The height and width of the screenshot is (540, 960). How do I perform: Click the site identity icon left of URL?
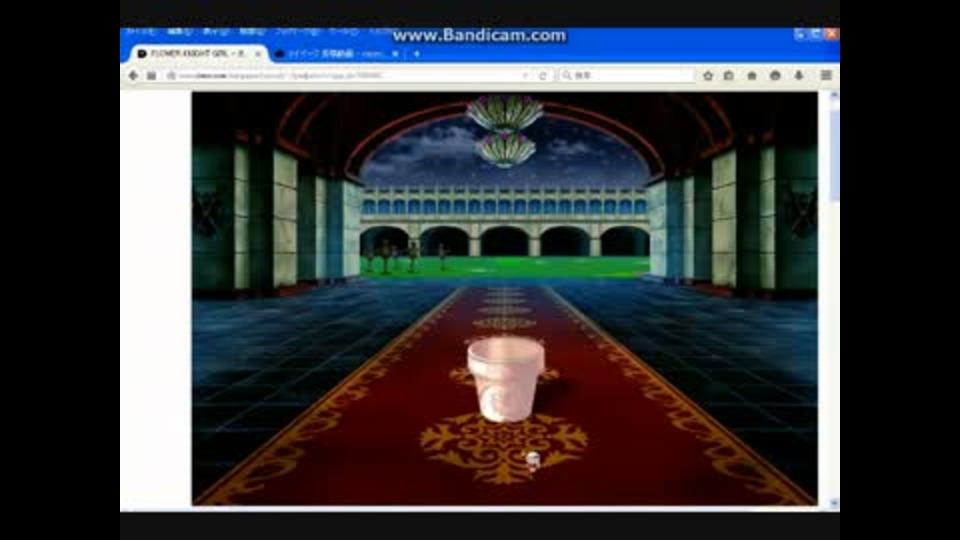(171, 75)
